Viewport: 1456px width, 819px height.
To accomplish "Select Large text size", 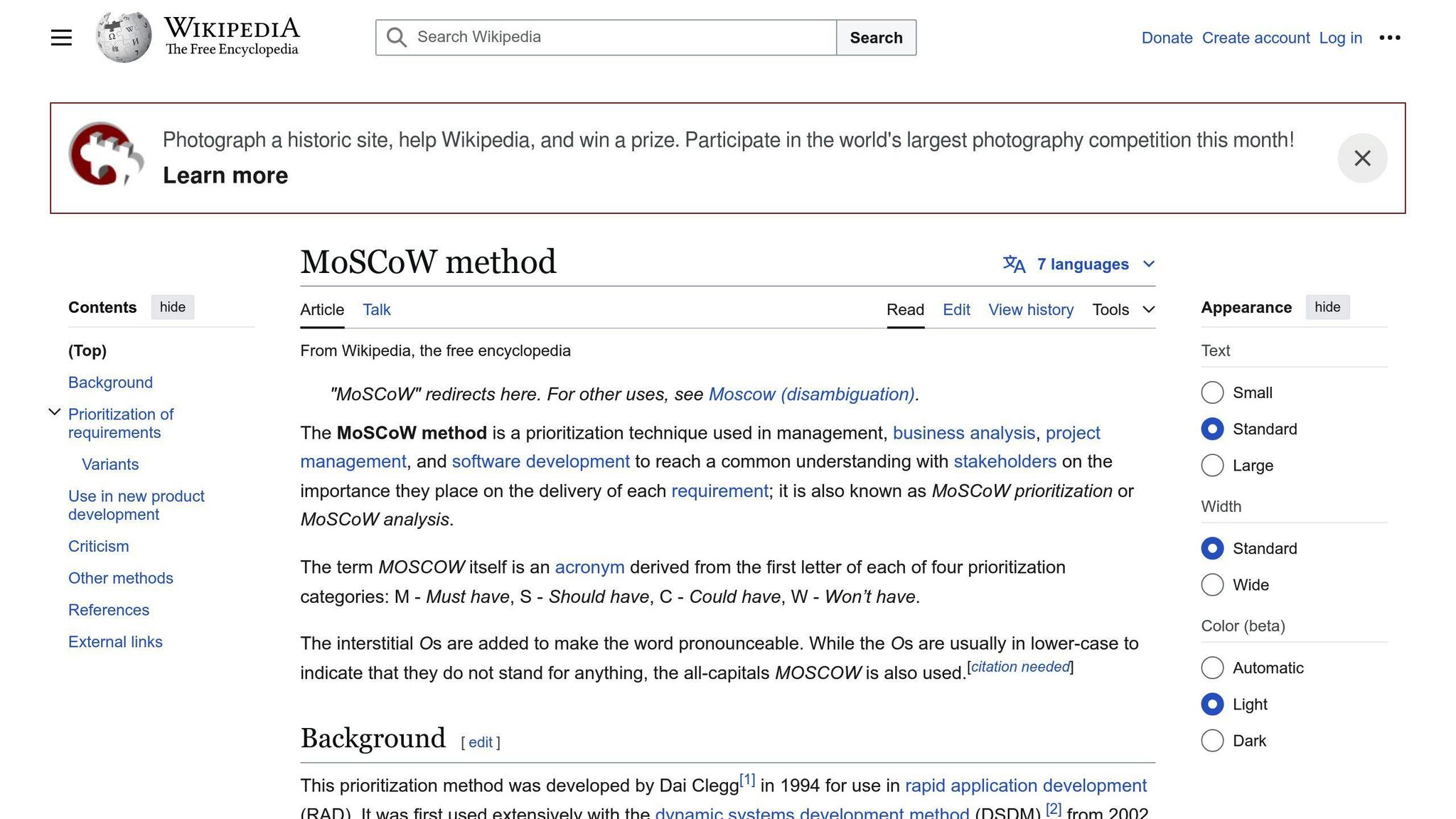I will coord(1212,466).
